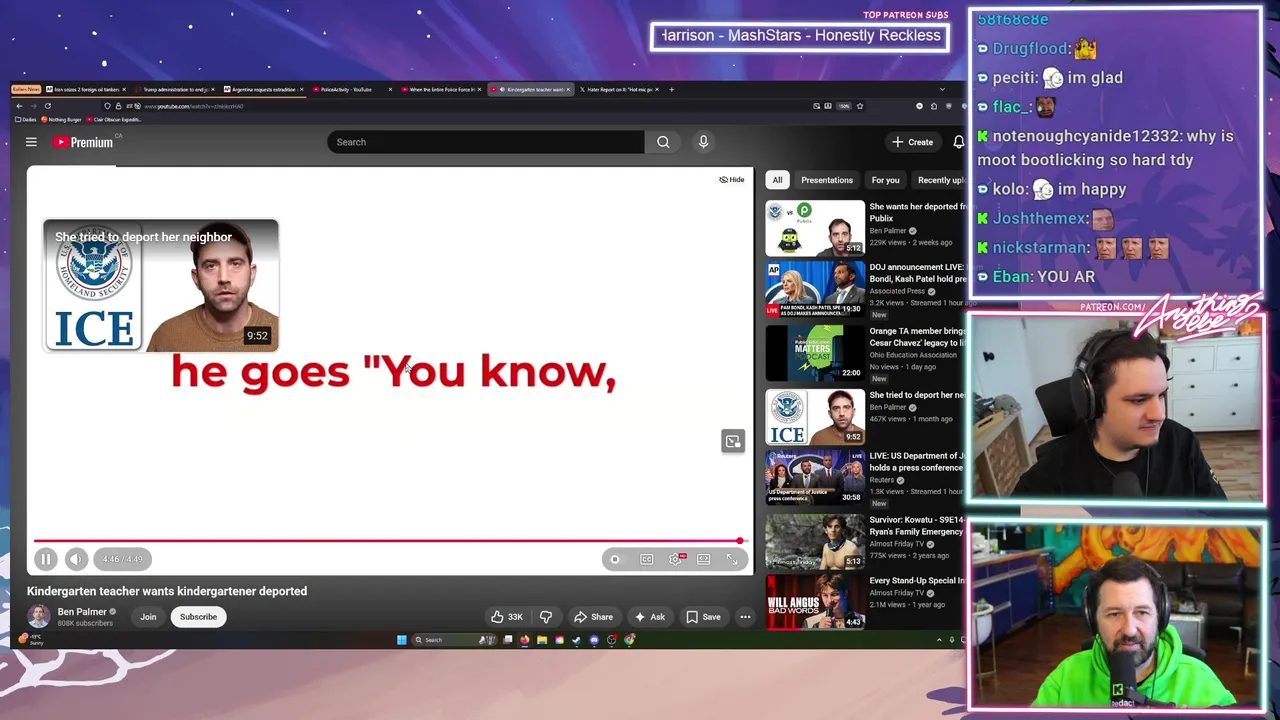Switch to theater mode view
Image resolution: width=1280 pixels, height=720 pixels.
[x=704, y=559]
